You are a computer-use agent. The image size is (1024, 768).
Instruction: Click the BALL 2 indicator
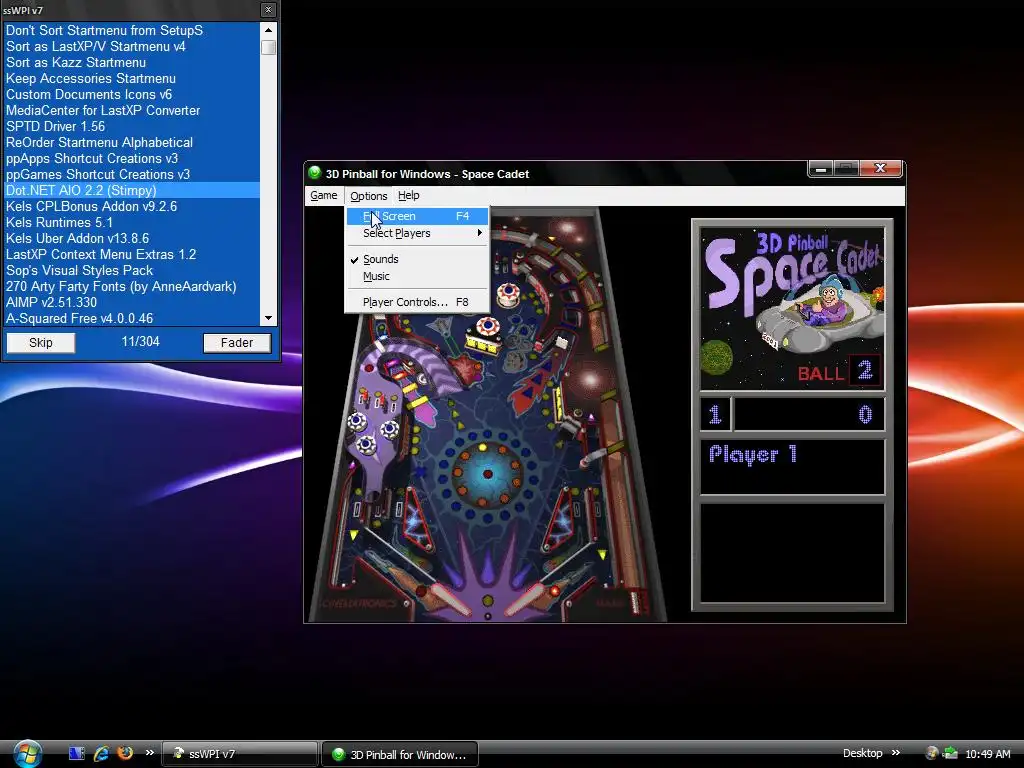pyautogui.click(x=839, y=372)
